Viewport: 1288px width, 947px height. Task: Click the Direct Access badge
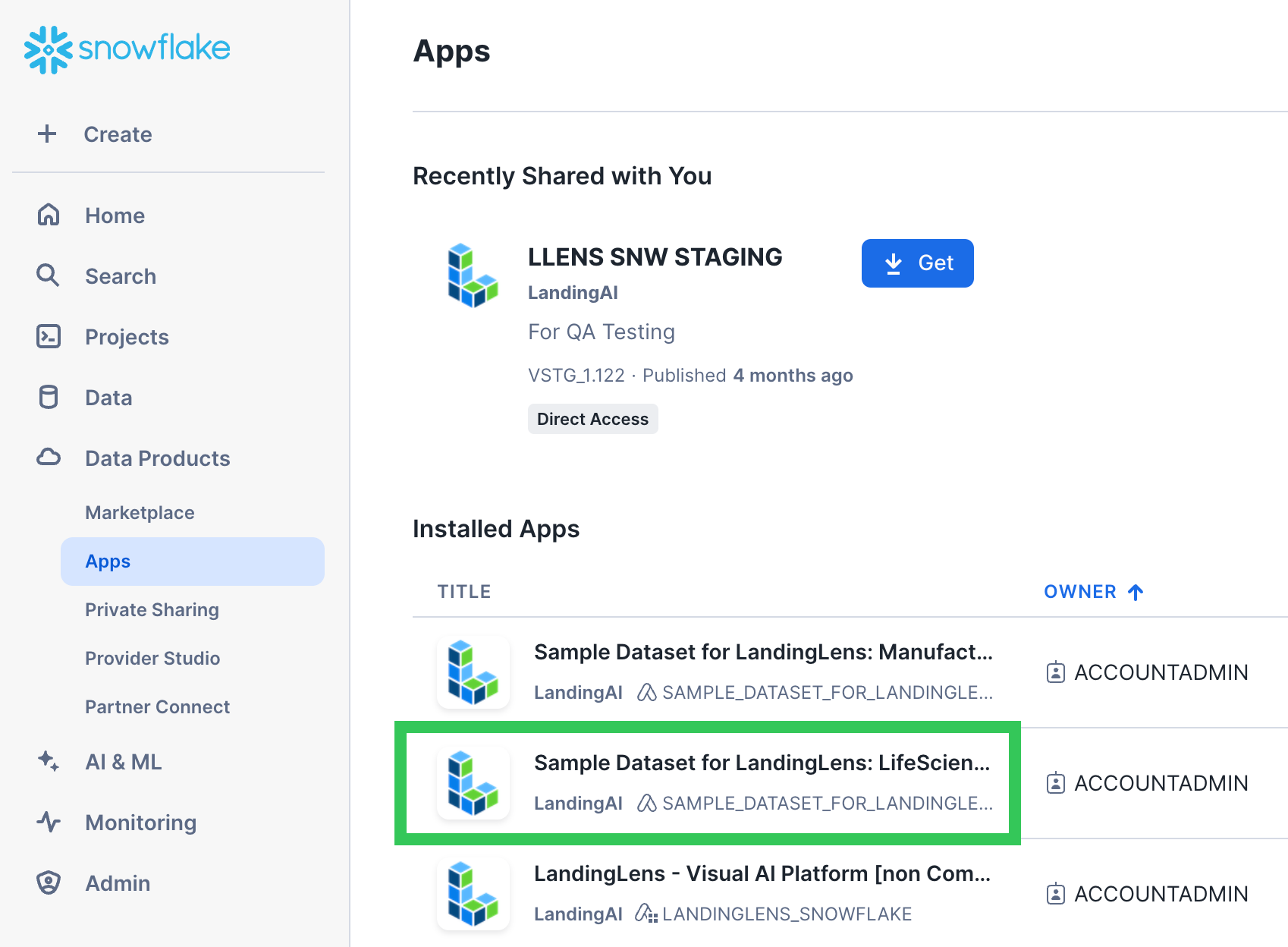click(593, 419)
